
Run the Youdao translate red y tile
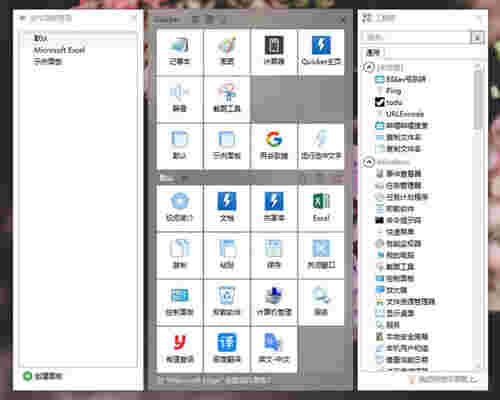[180, 349]
